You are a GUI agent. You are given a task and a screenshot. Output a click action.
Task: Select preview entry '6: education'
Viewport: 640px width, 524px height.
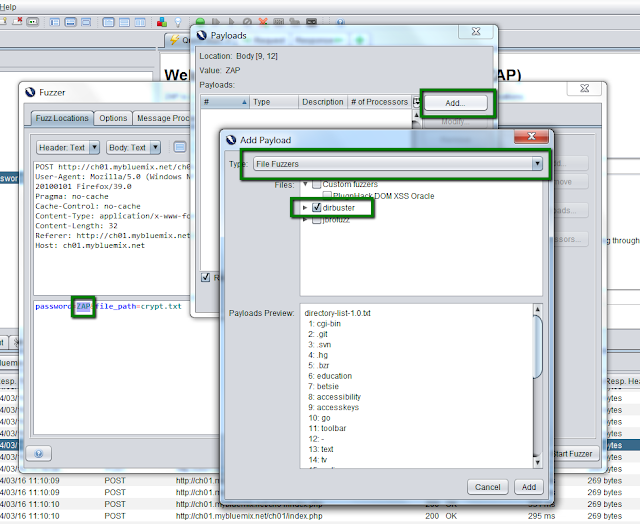[330, 376]
